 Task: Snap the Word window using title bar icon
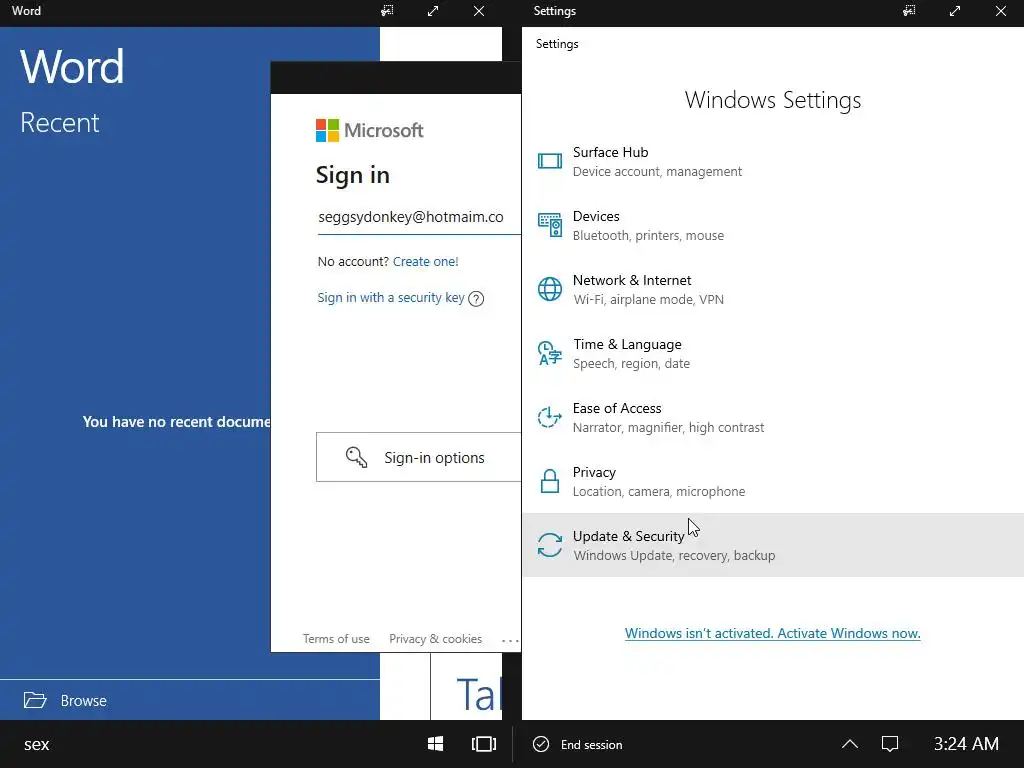pyautogui.click(x=387, y=11)
